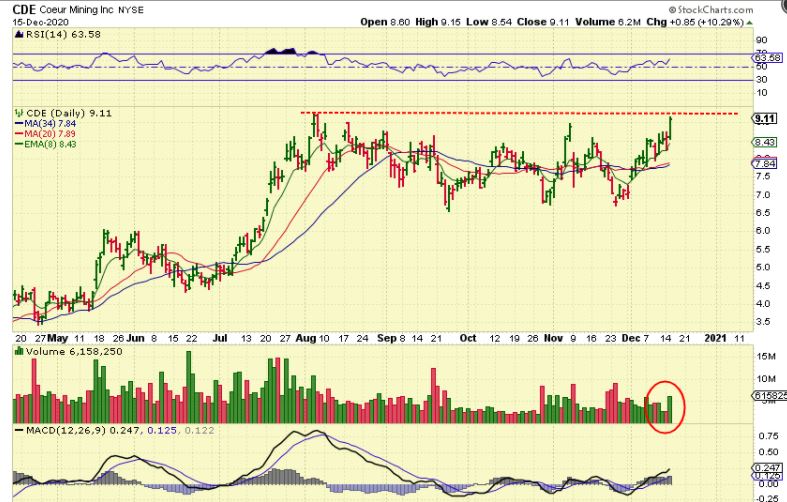Click the RSI(14) legend icon

[19, 34]
